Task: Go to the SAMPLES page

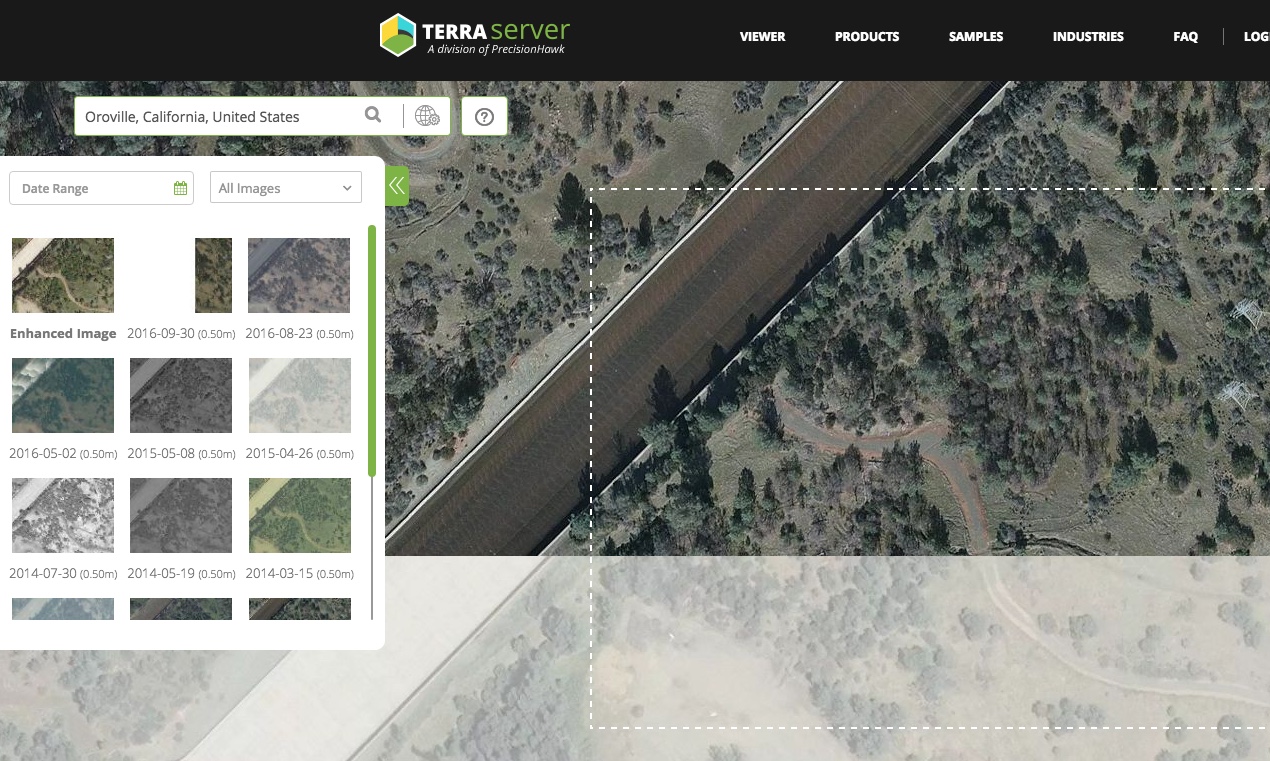Action: [976, 37]
